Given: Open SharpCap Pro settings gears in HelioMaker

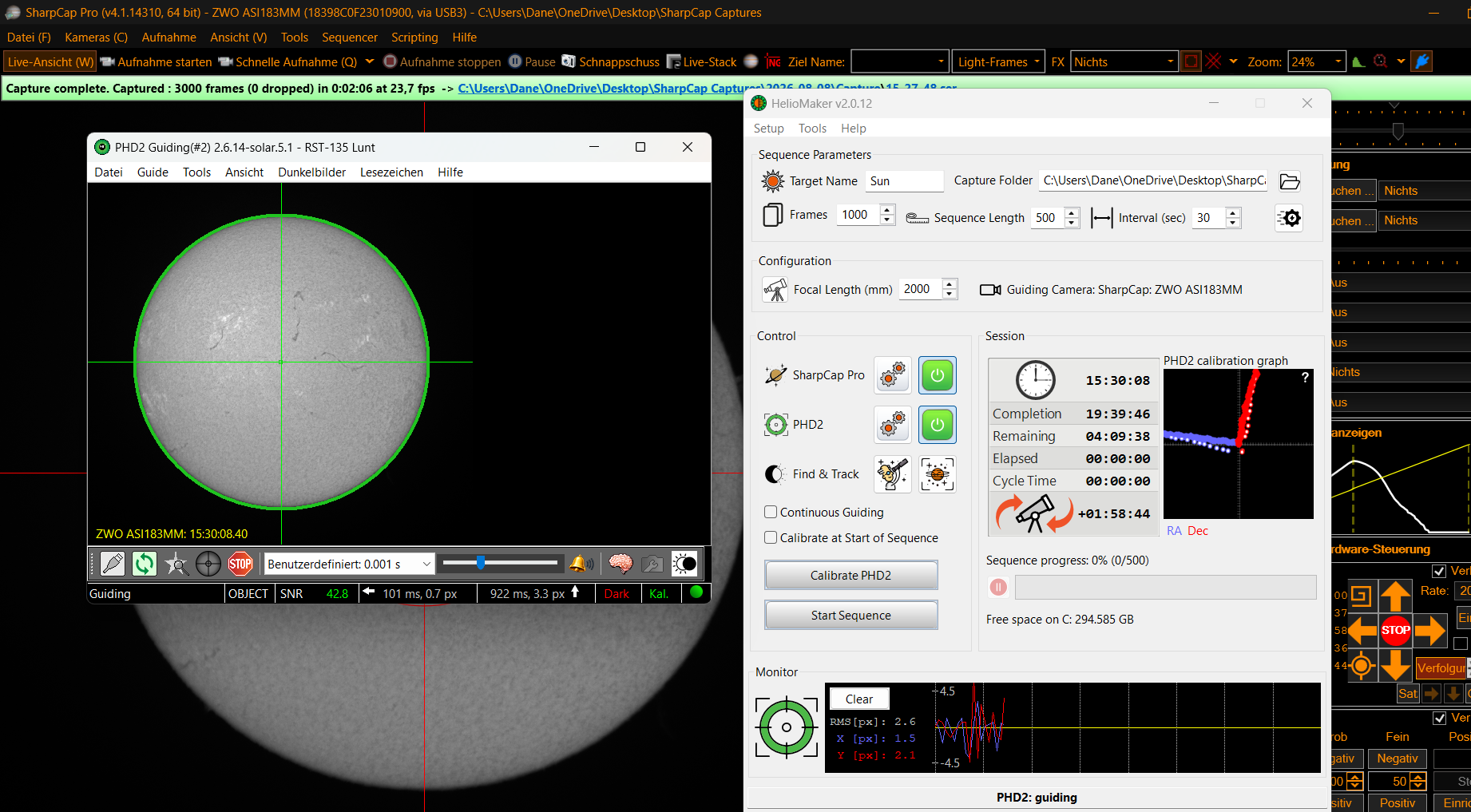Looking at the screenshot, I should point(893,375).
